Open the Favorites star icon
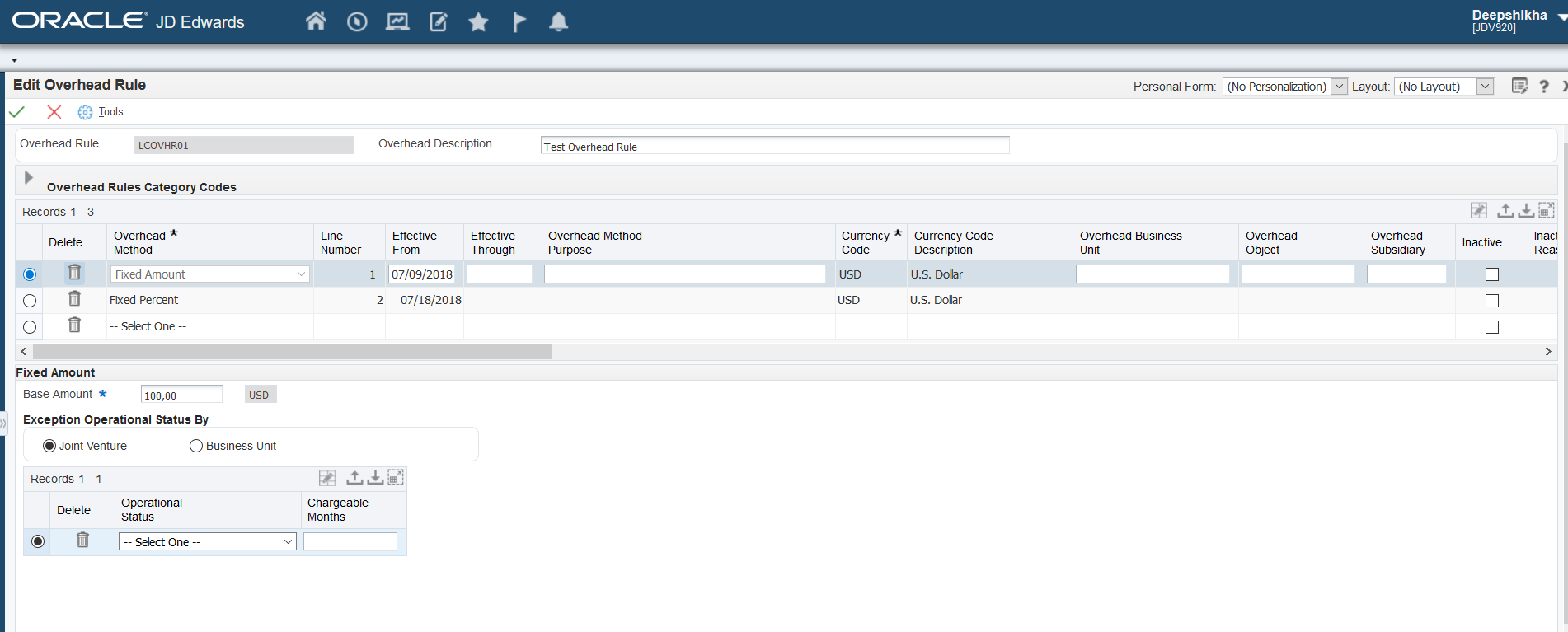The height and width of the screenshot is (632, 1568). click(478, 22)
